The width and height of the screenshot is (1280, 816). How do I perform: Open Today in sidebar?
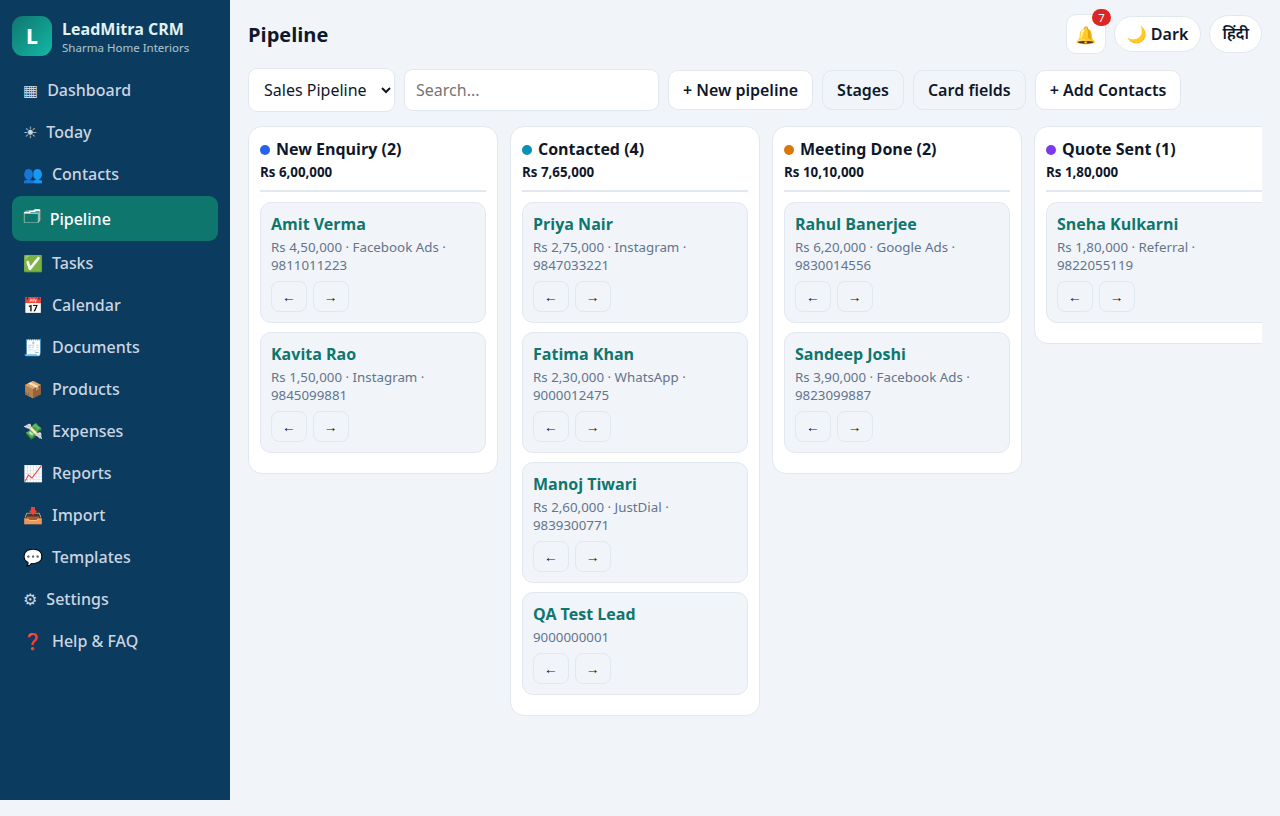[115, 132]
